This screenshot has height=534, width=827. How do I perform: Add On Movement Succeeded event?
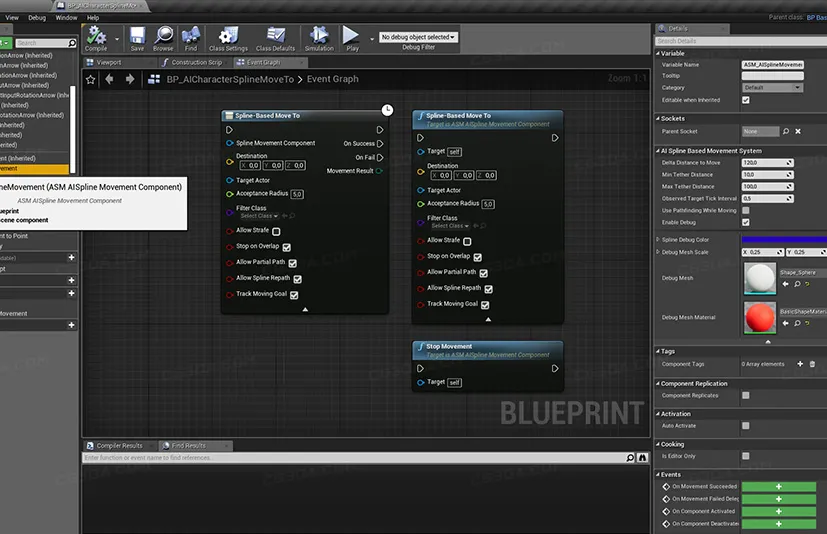[x=778, y=487]
